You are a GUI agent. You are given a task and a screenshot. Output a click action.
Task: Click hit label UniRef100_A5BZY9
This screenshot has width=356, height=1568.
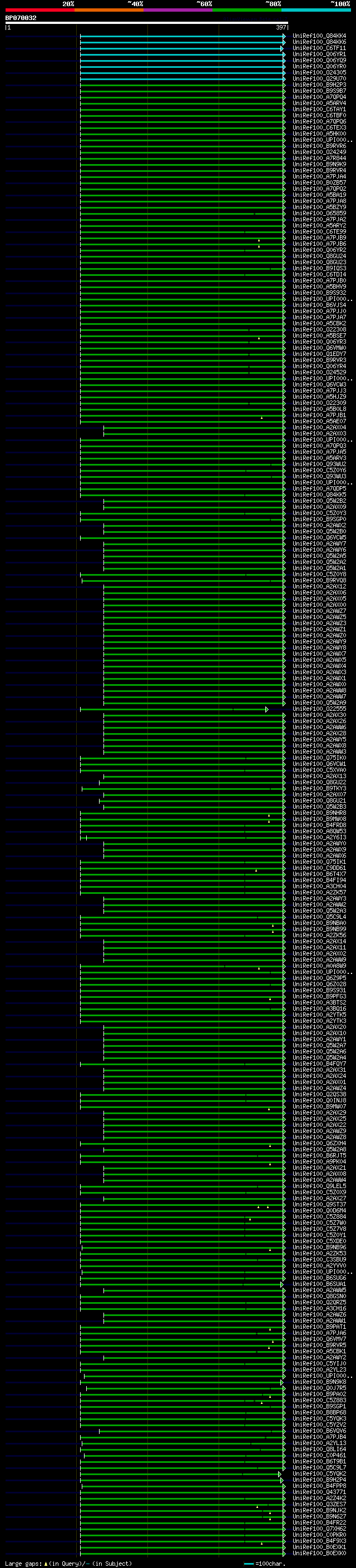click(x=319, y=207)
